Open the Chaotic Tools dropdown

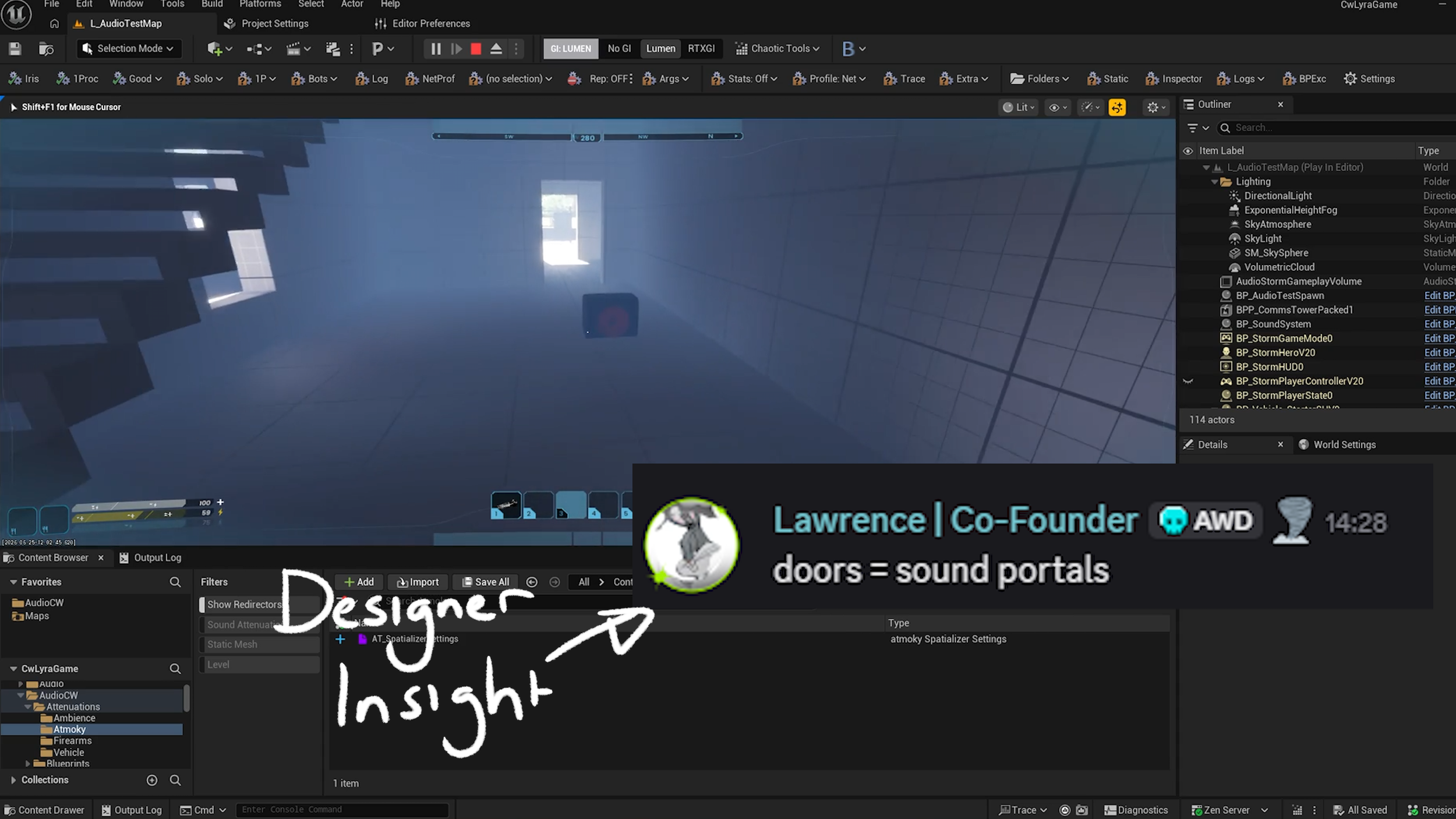[777, 49]
